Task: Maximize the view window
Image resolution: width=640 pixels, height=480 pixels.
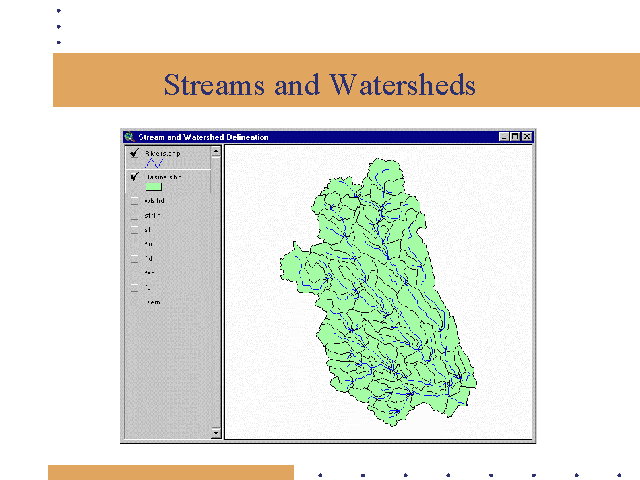Action: [516, 137]
